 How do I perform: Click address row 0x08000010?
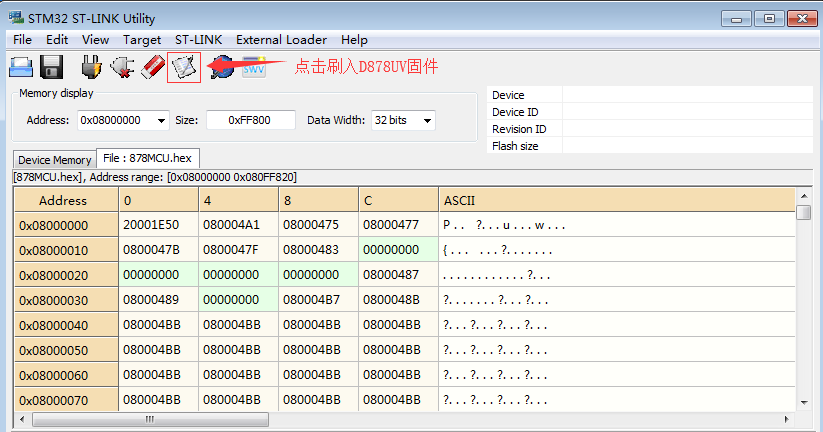66,250
